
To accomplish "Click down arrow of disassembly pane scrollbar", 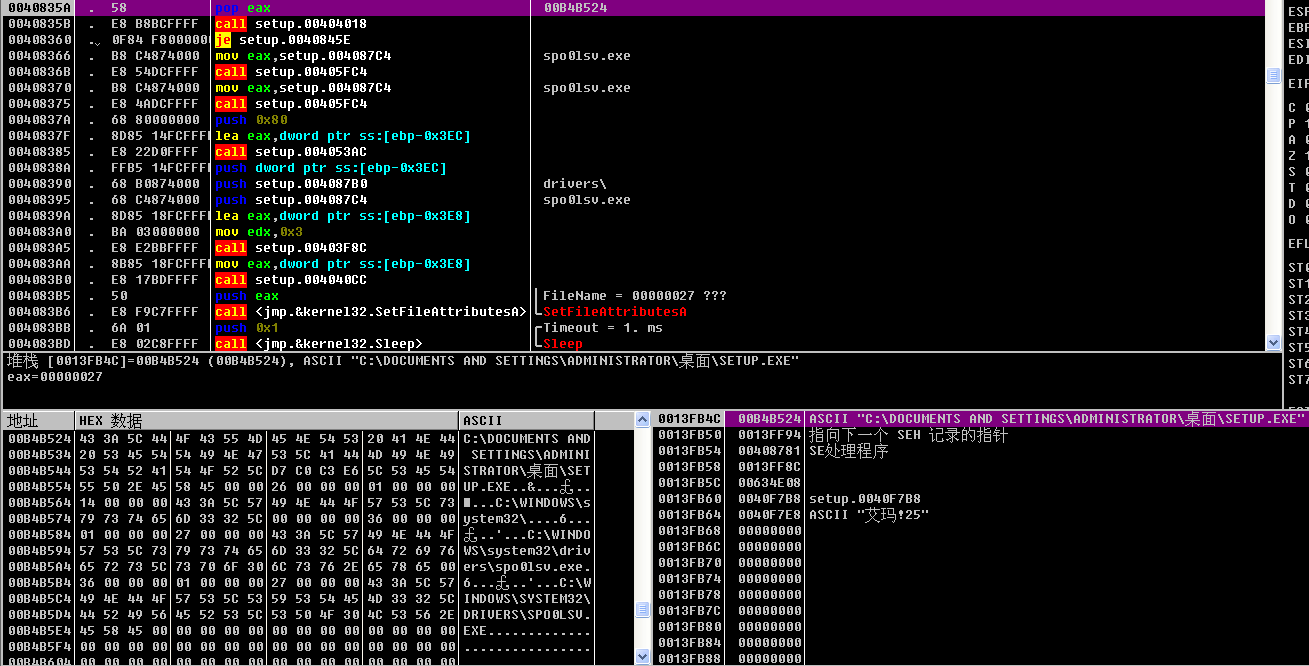I will pos(1273,343).
